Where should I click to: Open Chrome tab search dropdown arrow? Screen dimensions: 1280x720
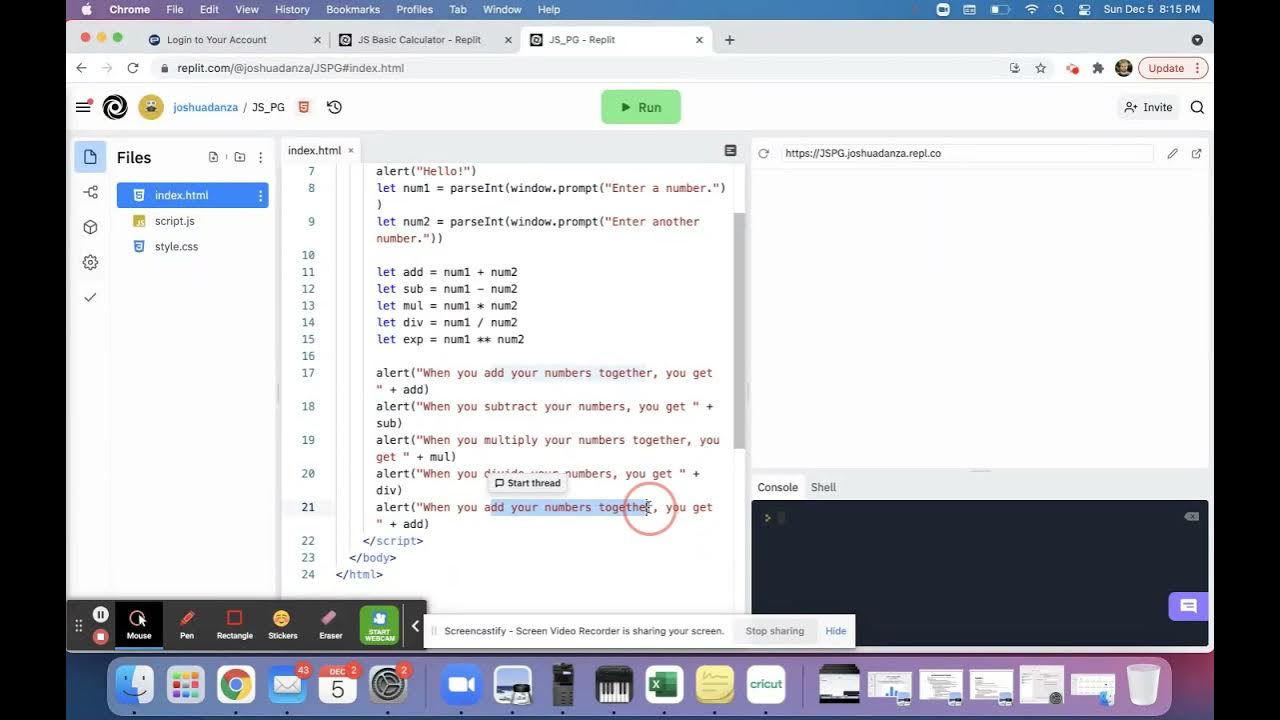(1197, 40)
